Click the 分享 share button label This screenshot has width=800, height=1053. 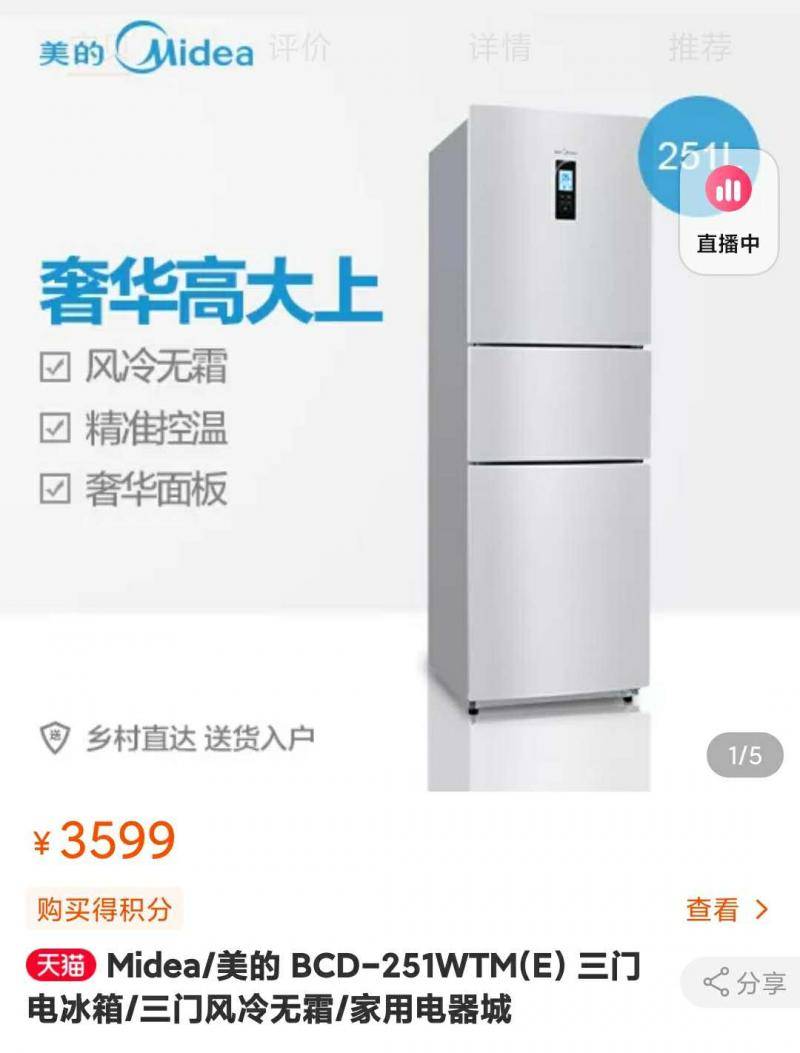762,983
